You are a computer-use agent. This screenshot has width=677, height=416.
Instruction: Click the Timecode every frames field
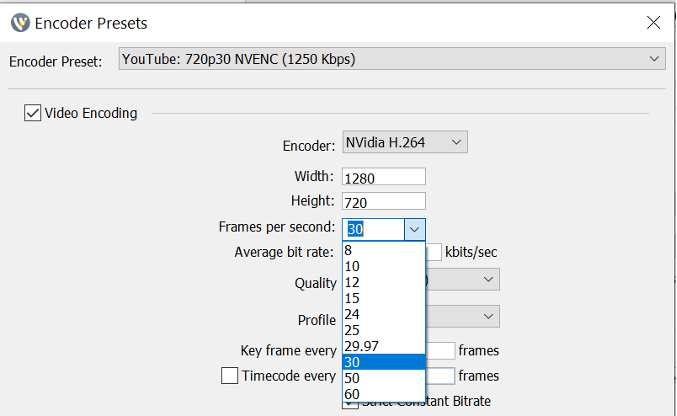point(440,376)
